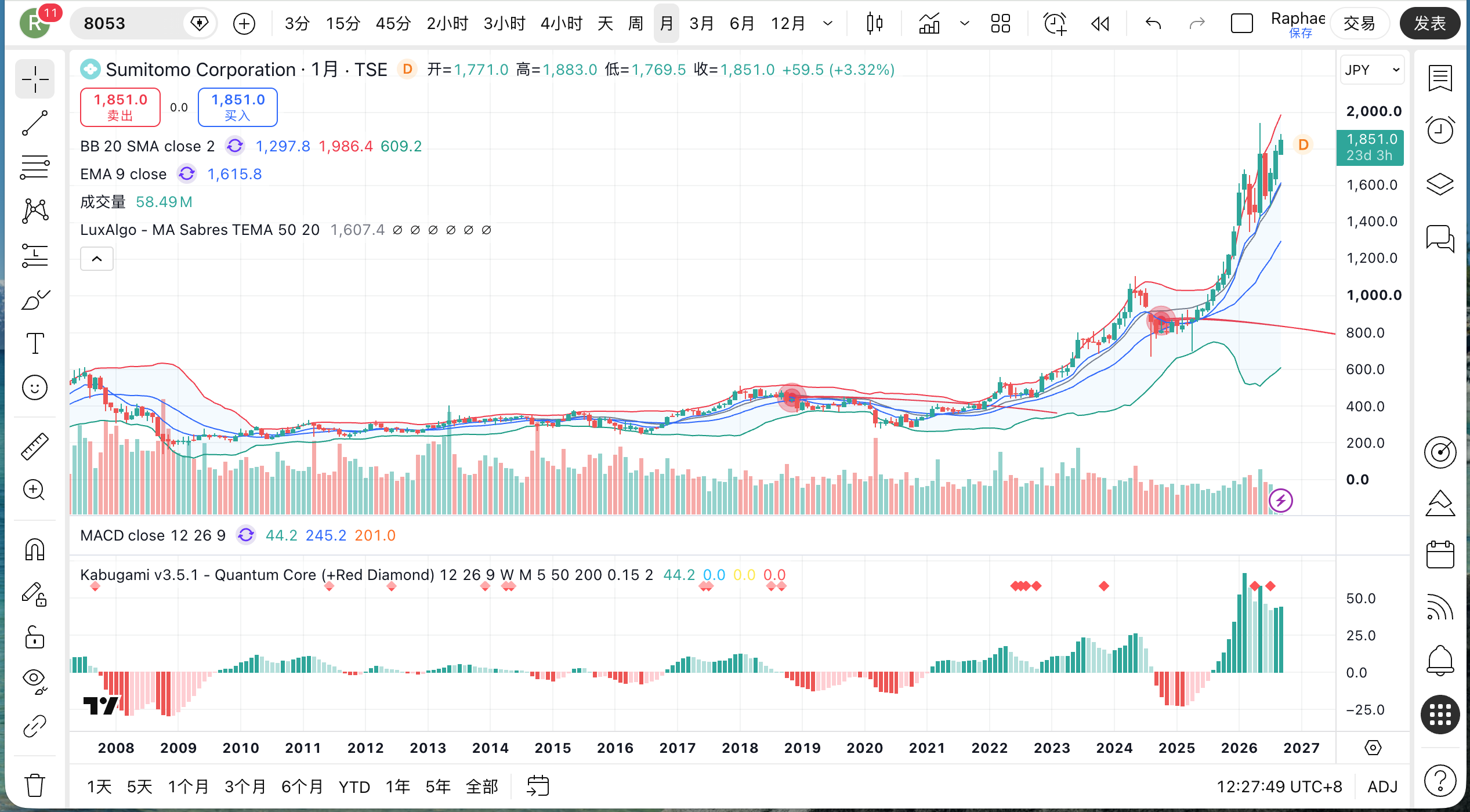This screenshot has height=812, width=1470.
Task: Open the chats panel
Action: (x=1440, y=238)
